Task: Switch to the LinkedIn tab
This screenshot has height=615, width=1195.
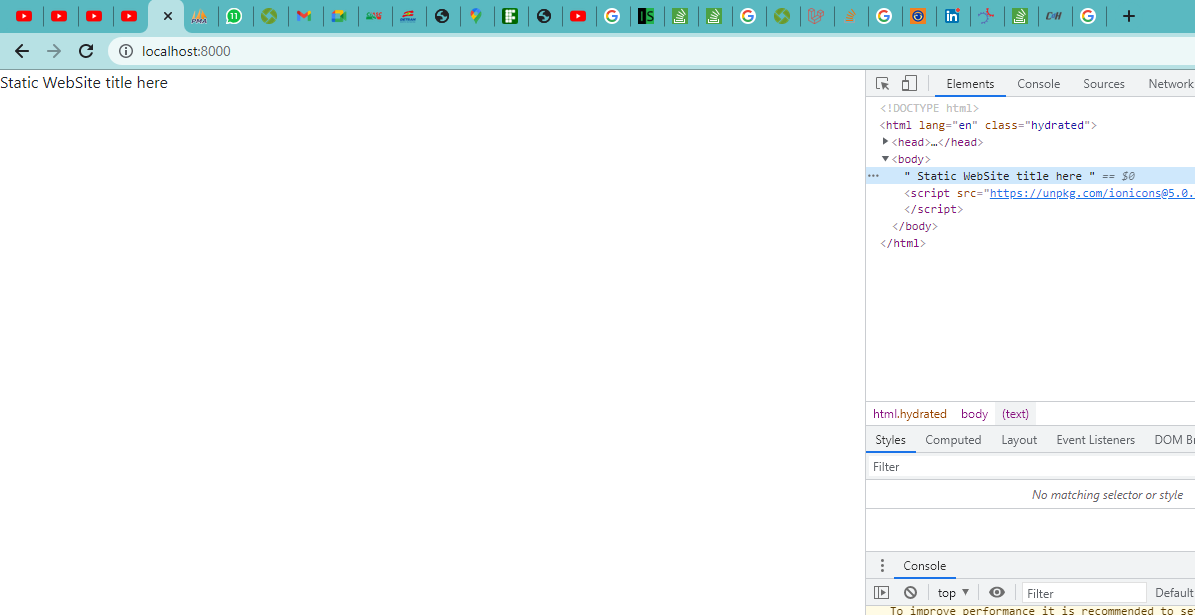Action: [952, 16]
